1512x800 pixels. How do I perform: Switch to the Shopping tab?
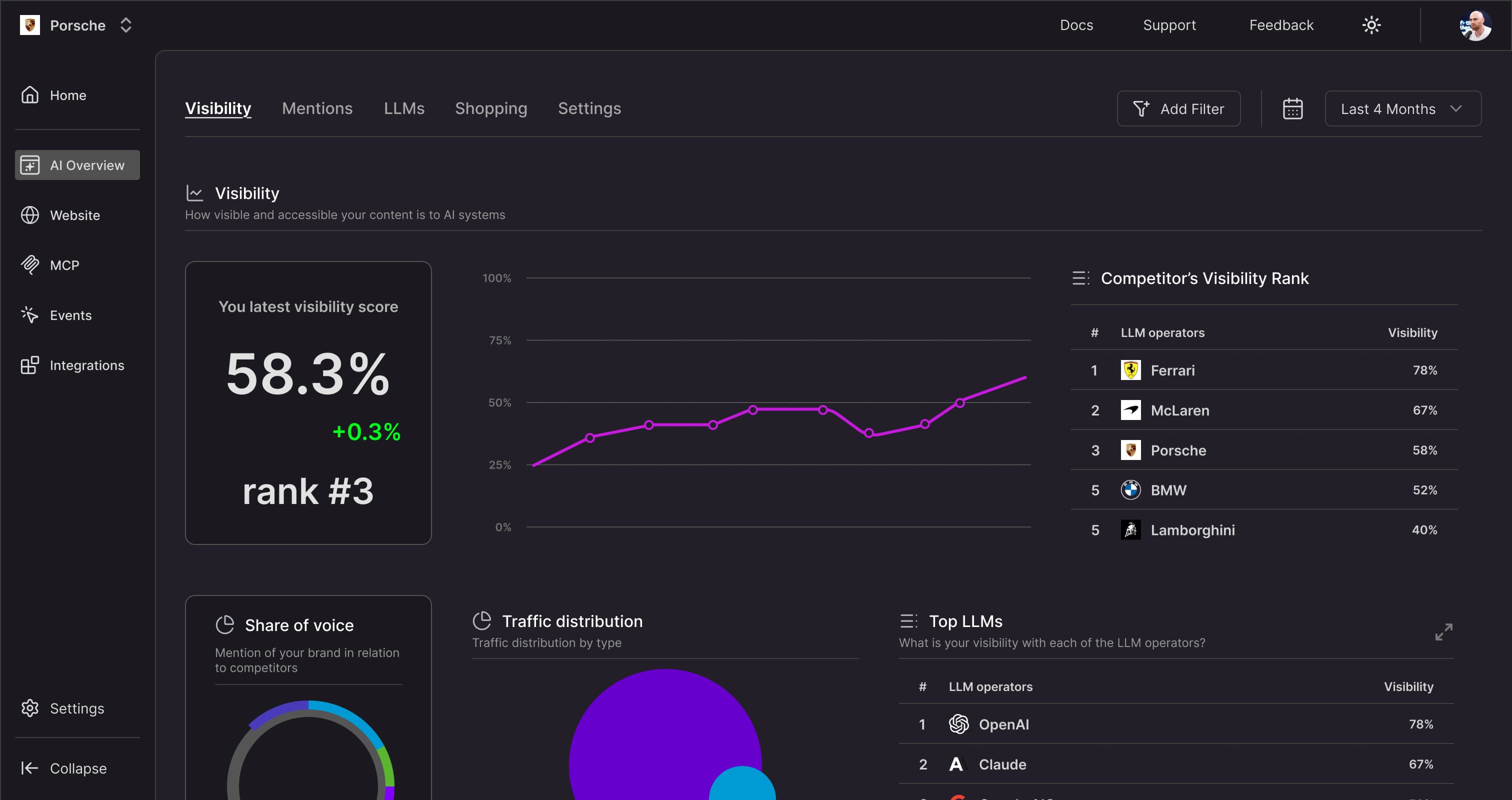[x=490, y=108]
